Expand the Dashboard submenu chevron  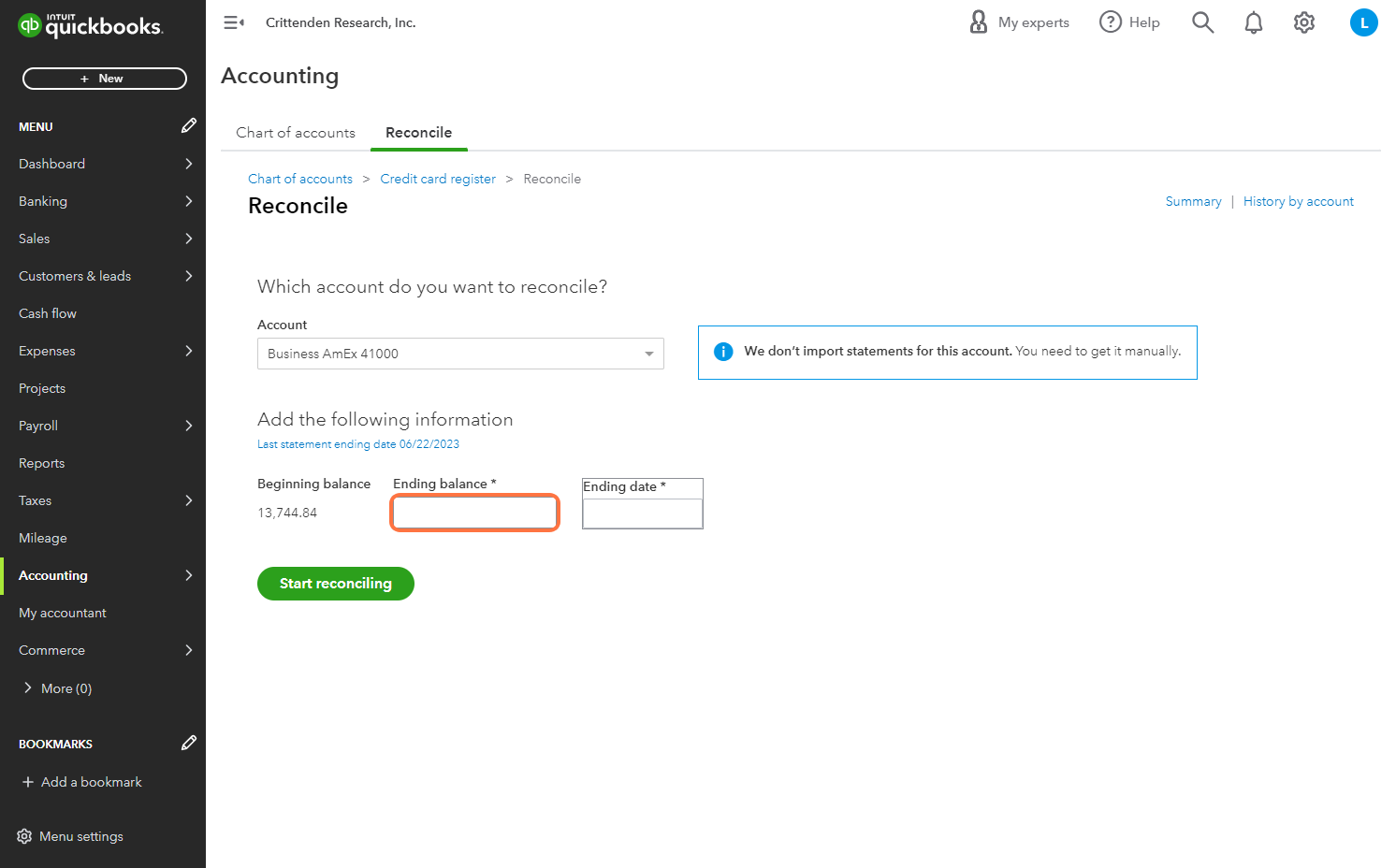(x=189, y=164)
